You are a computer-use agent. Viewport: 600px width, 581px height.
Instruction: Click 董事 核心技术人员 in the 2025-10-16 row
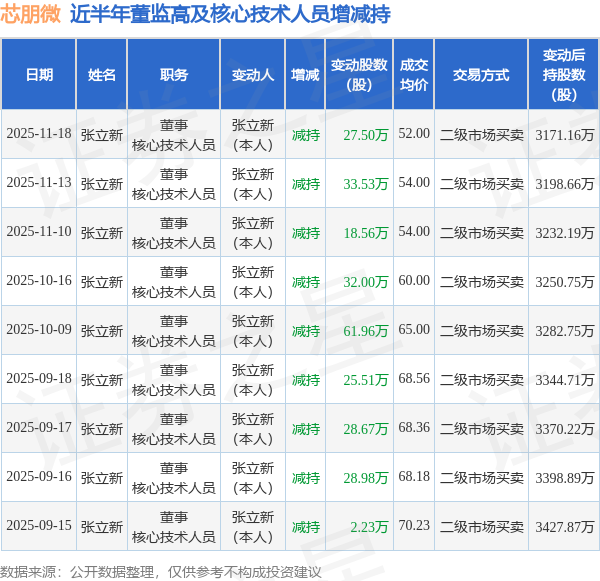[174, 282]
